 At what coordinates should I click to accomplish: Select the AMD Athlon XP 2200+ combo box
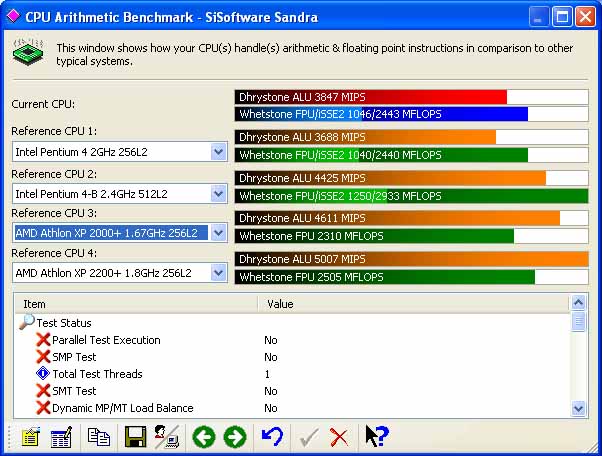point(120,273)
